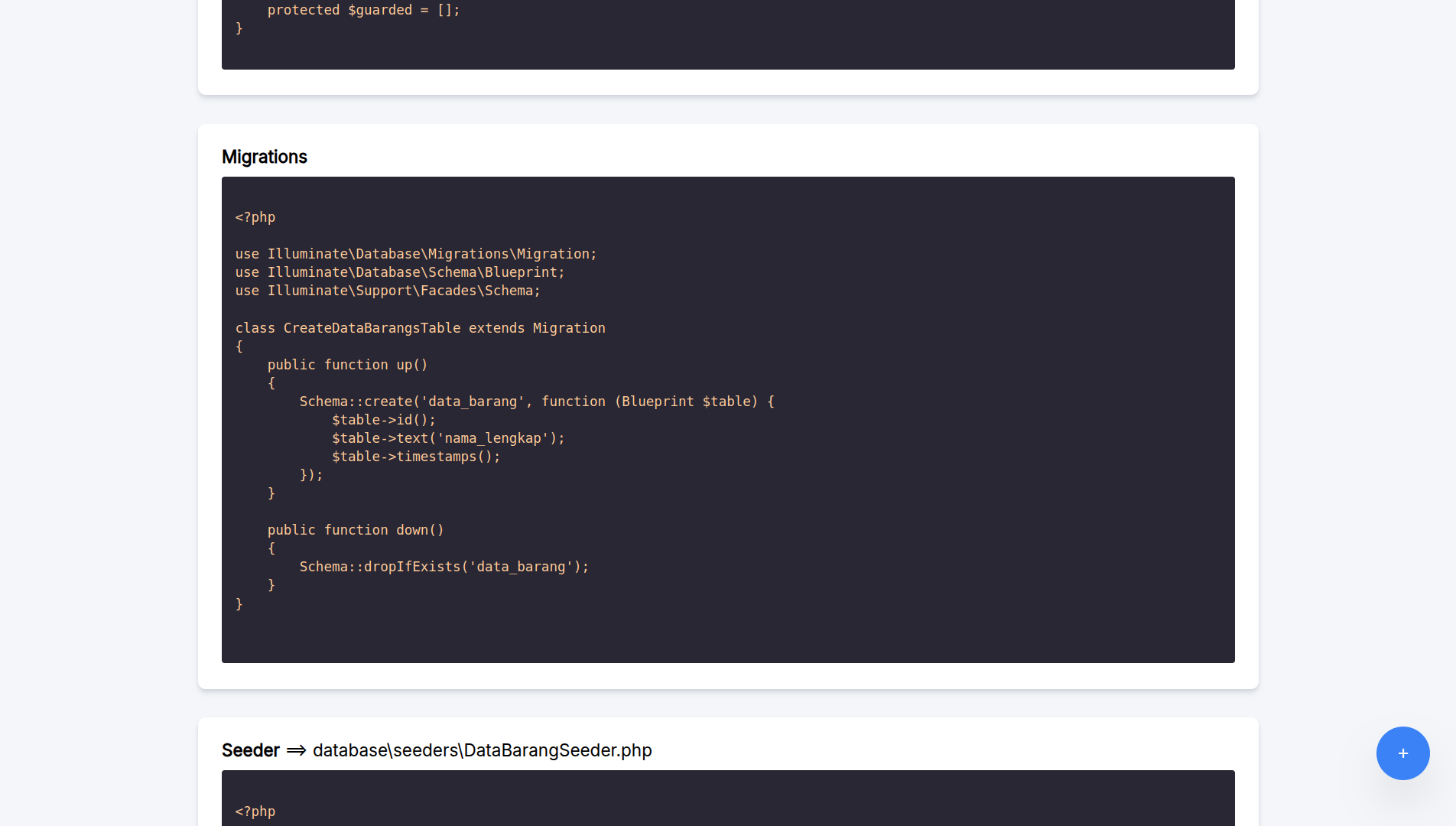This screenshot has width=1456, height=826.
Task: Click the Migrations section heading
Action: [264, 157]
